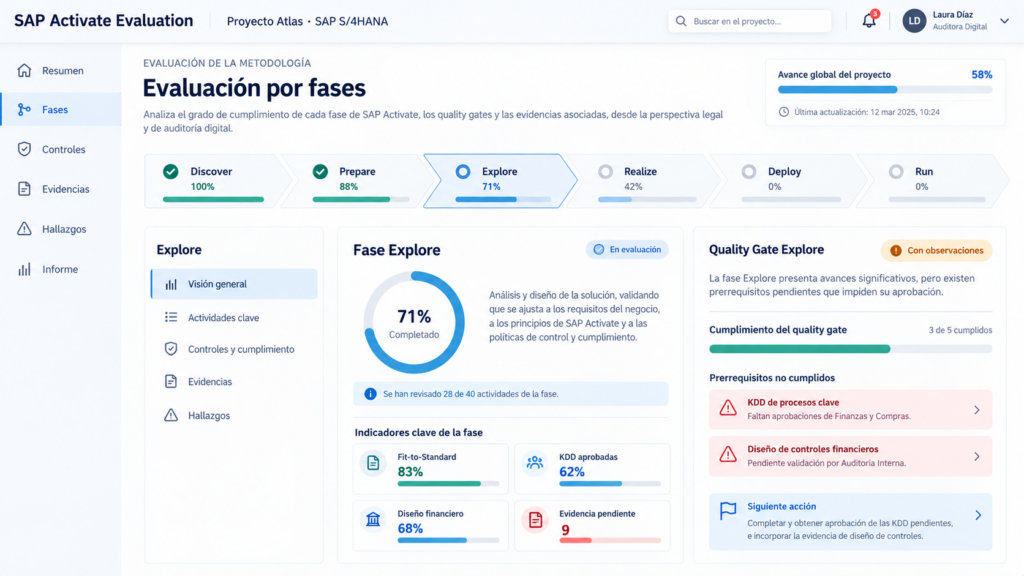Click the Controles shield icon in main sidebar
Image resolution: width=1024 pixels, height=576 pixels.
(24, 149)
